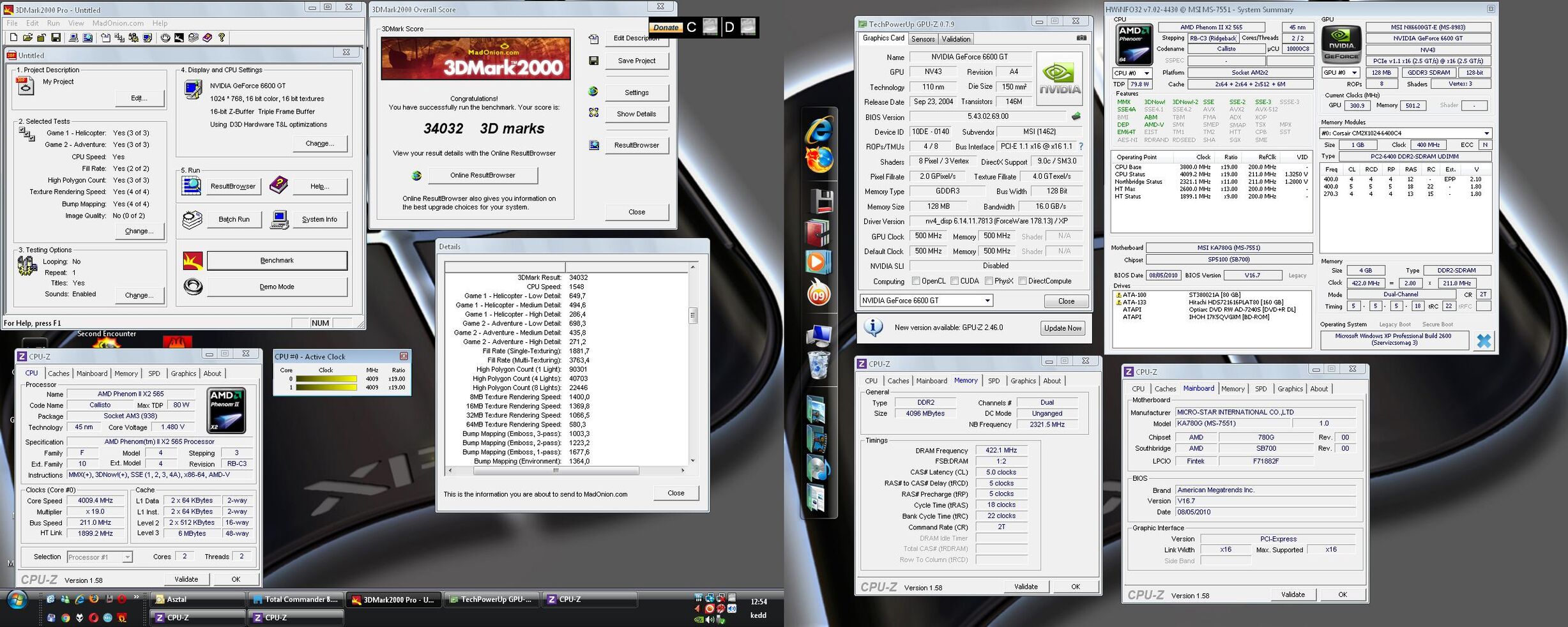Toggle the PhysX checkbox in GPU-Z
This screenshot has width=1568, height=627.
989,281
